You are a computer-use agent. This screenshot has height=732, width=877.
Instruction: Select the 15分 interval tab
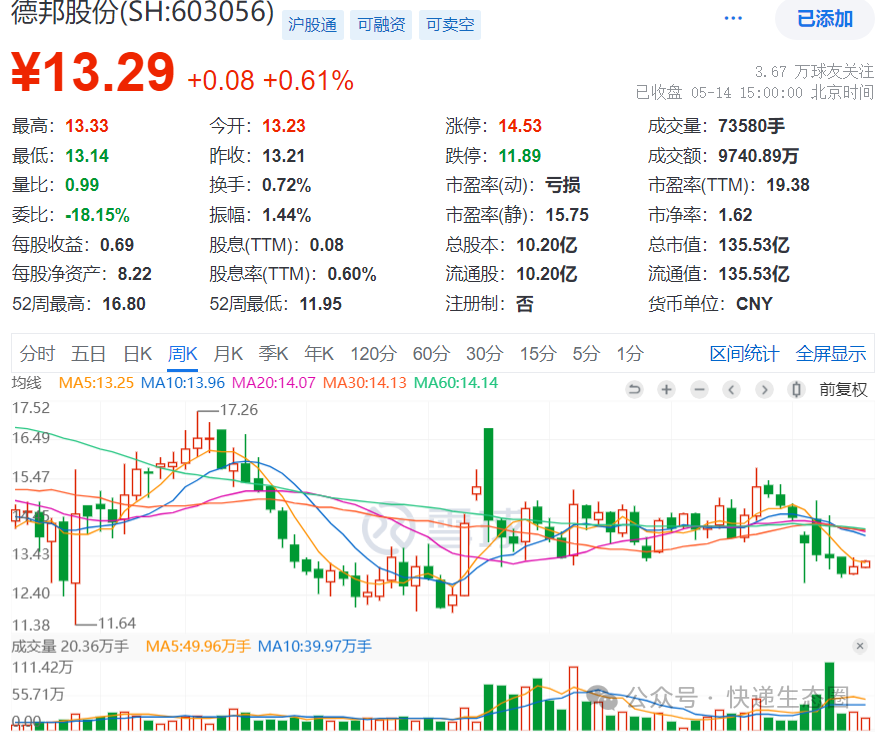pyautogui.click(x=538, y=353)
